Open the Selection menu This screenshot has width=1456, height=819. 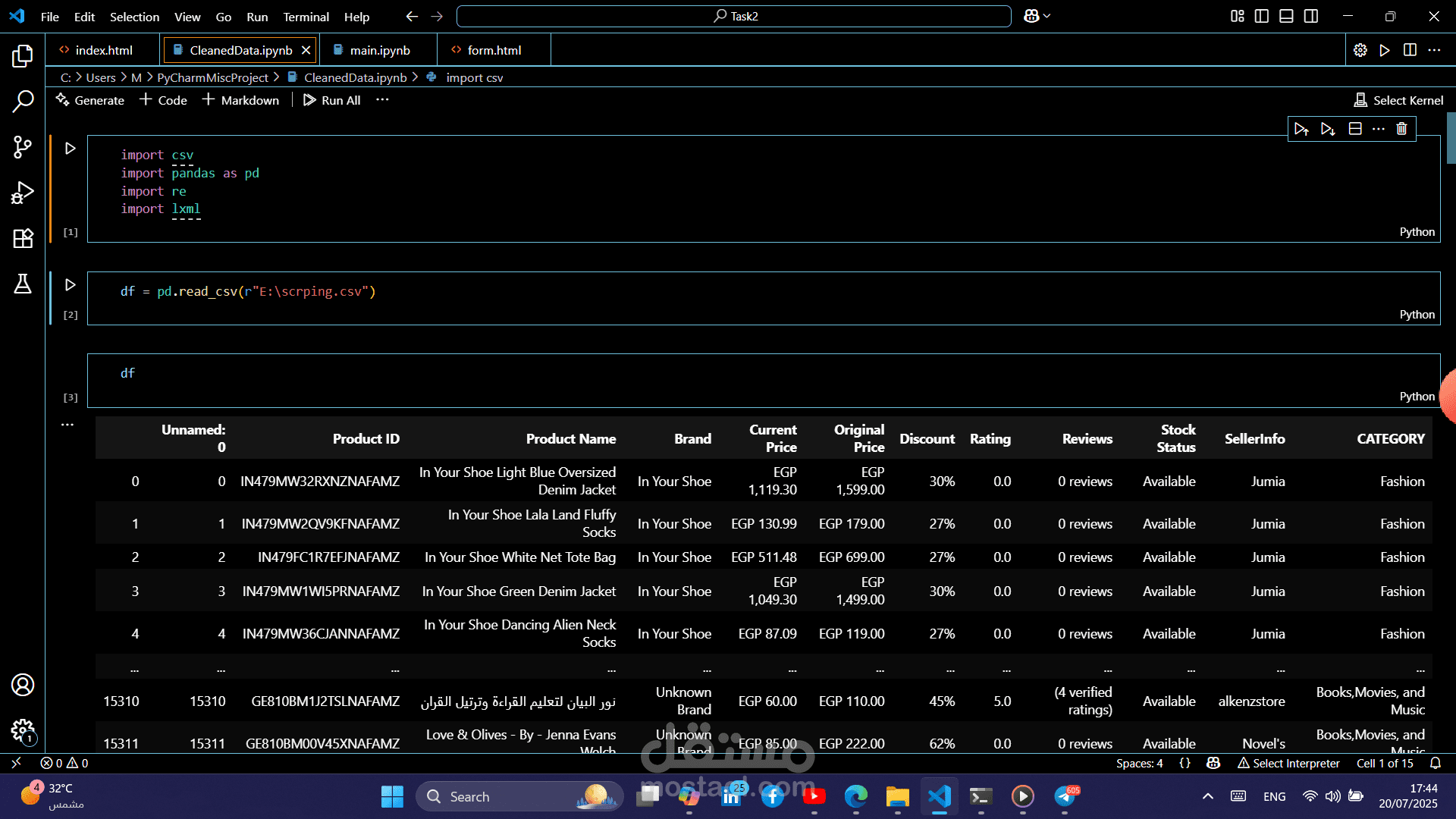tap(134, 17)
